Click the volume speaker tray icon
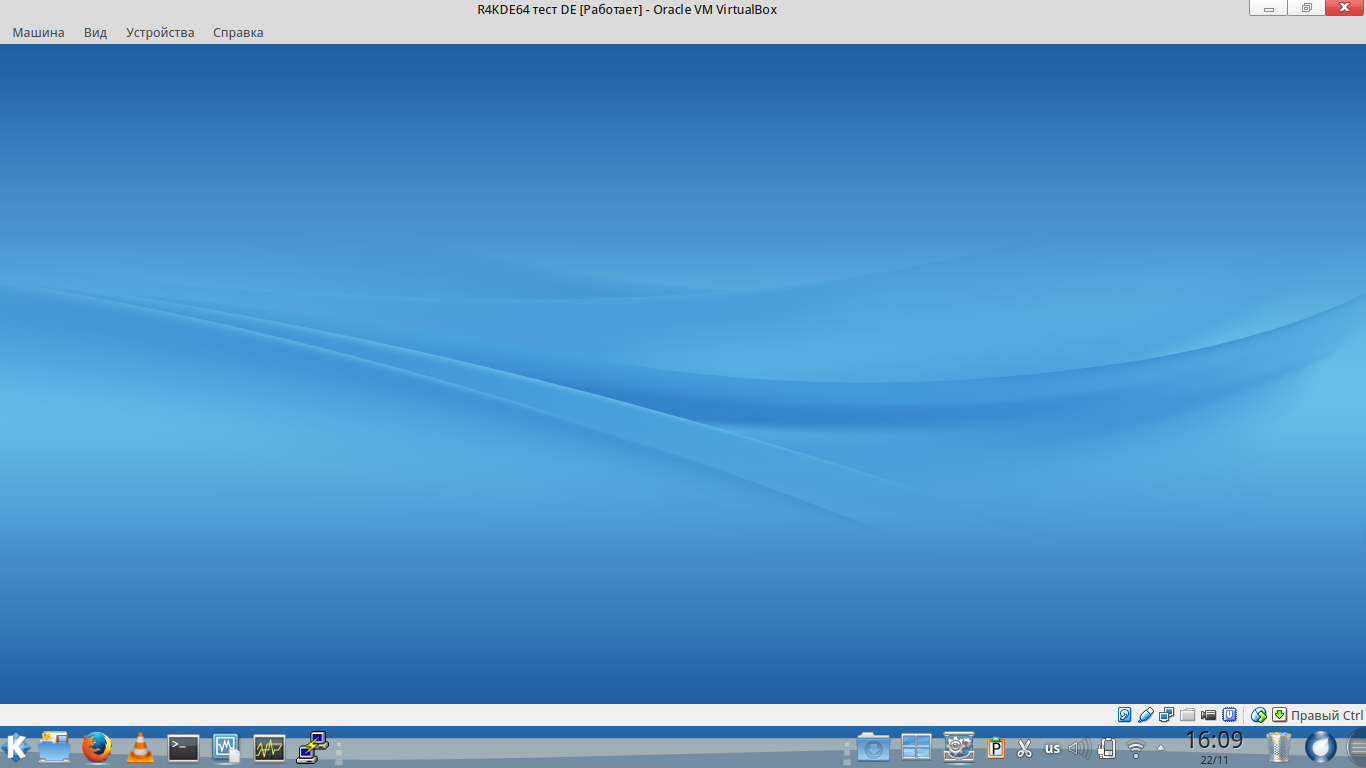Viewport: 1366px width, 768px height. point(1079,748)
